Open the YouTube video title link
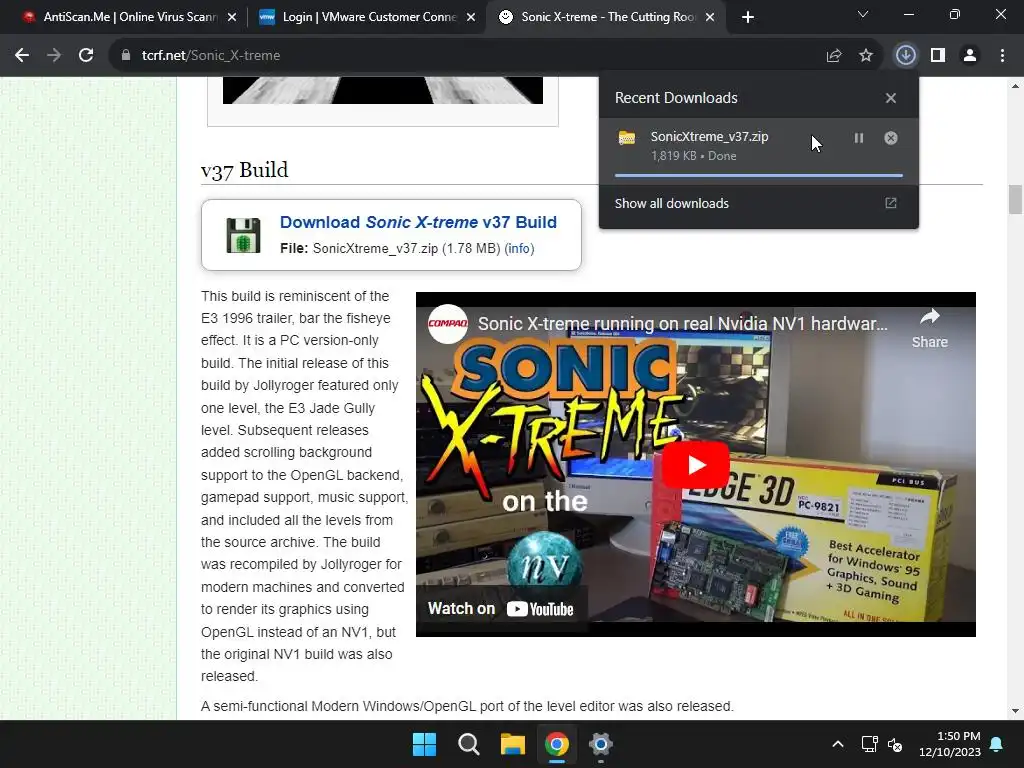Viewport: 1024px width, 768px height. (682, 324)
